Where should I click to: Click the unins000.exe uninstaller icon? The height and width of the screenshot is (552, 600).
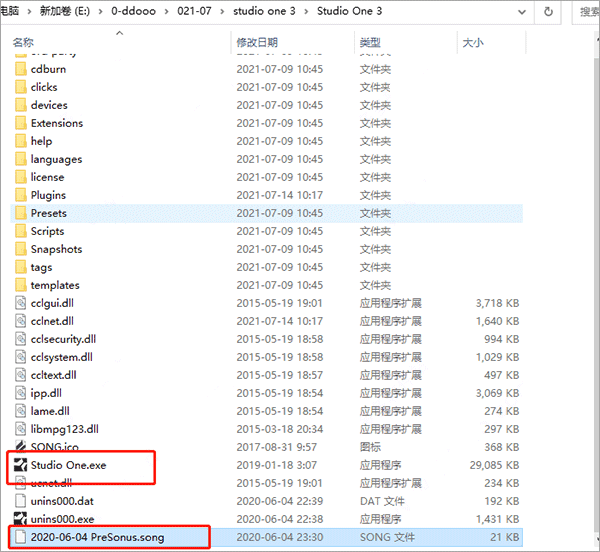click(20, 519)
